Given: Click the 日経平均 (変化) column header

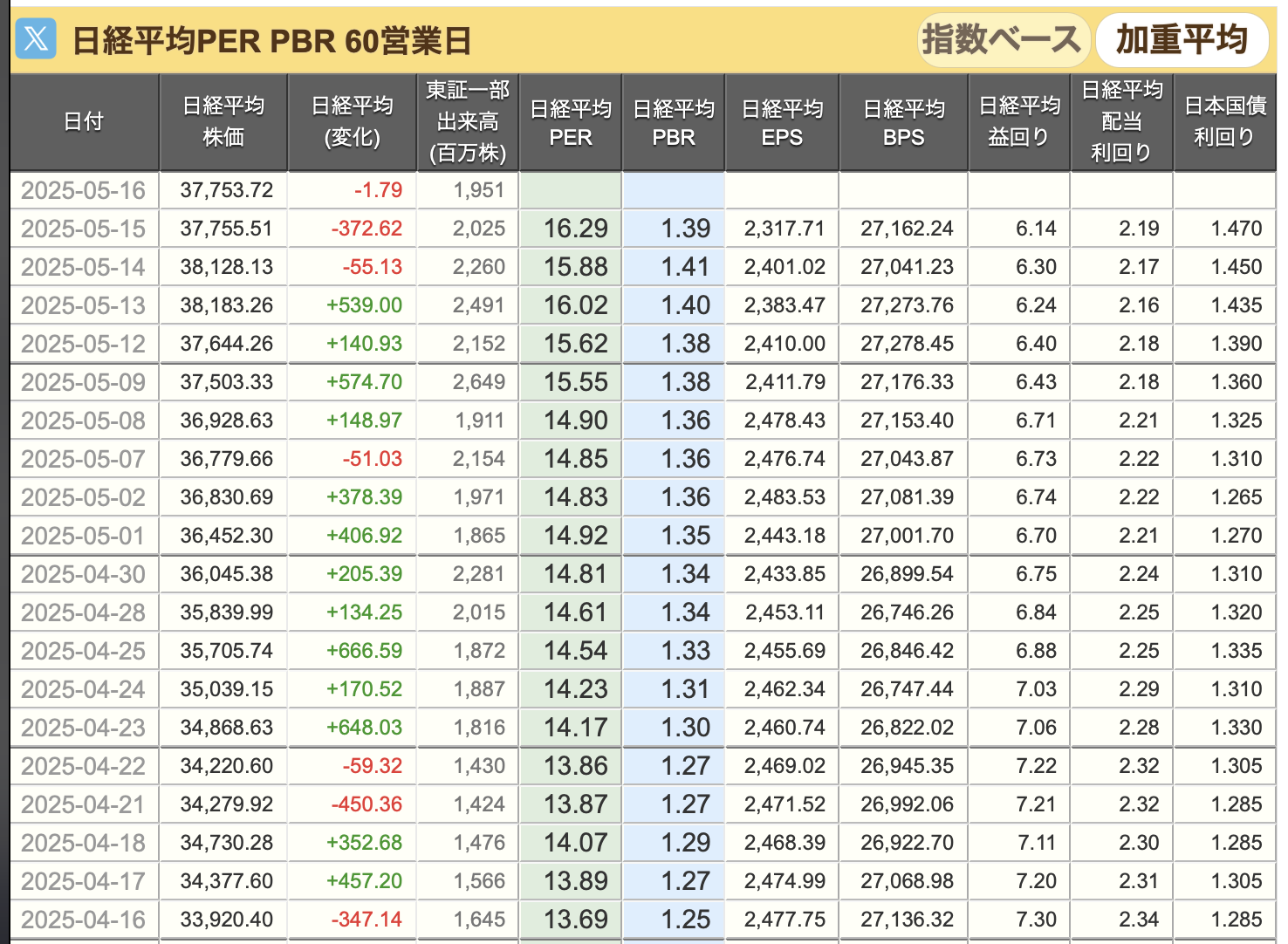Looking at the screenshot, I should pos(353,122).
